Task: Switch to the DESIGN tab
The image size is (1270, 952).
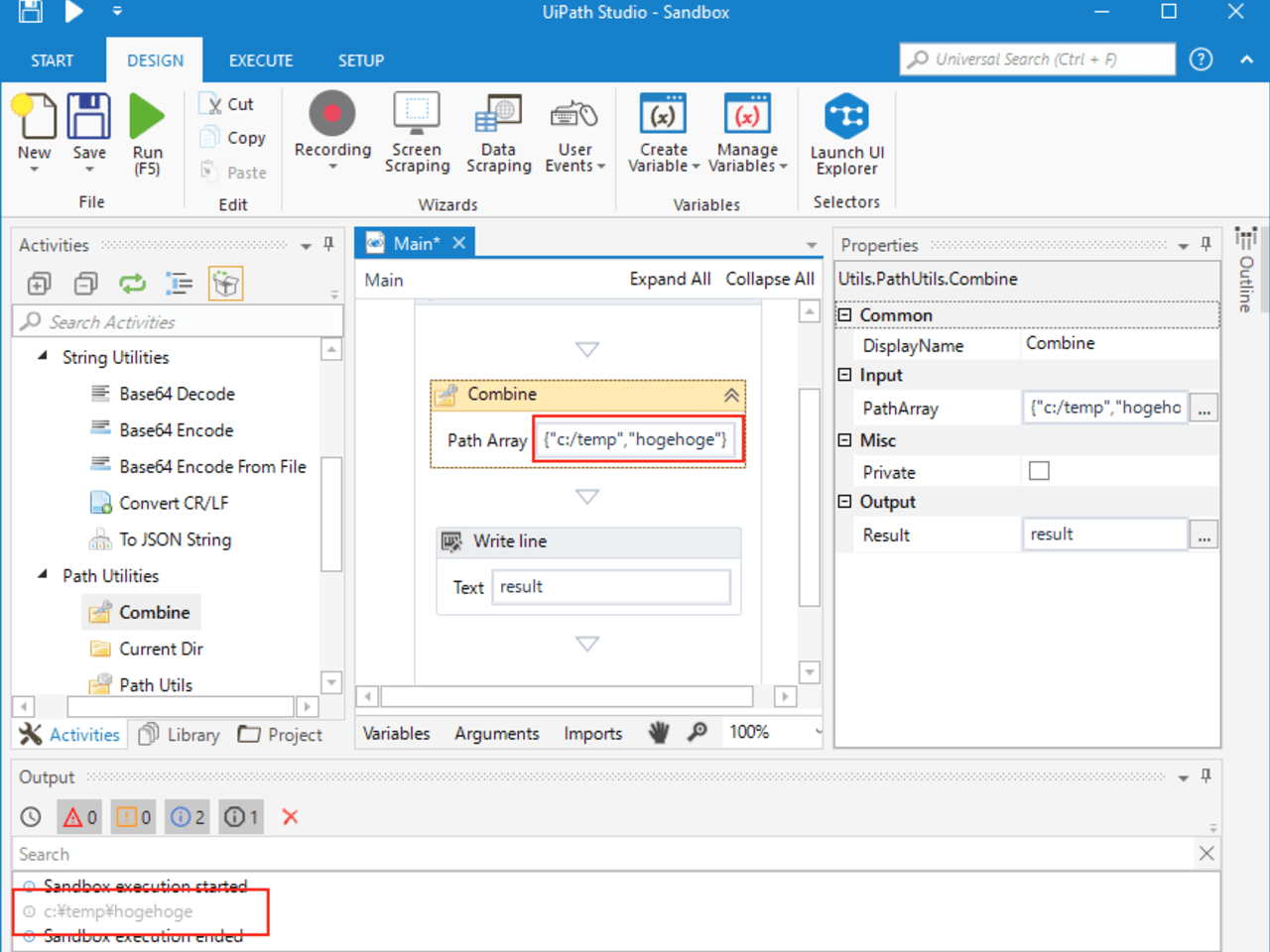Action: [x=155, y=60]
